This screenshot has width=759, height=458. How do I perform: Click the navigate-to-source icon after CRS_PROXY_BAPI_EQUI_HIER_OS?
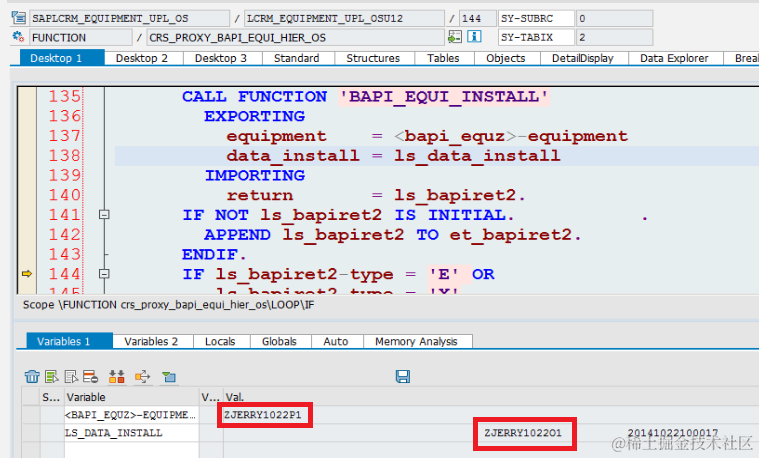(x=455, y=37)
